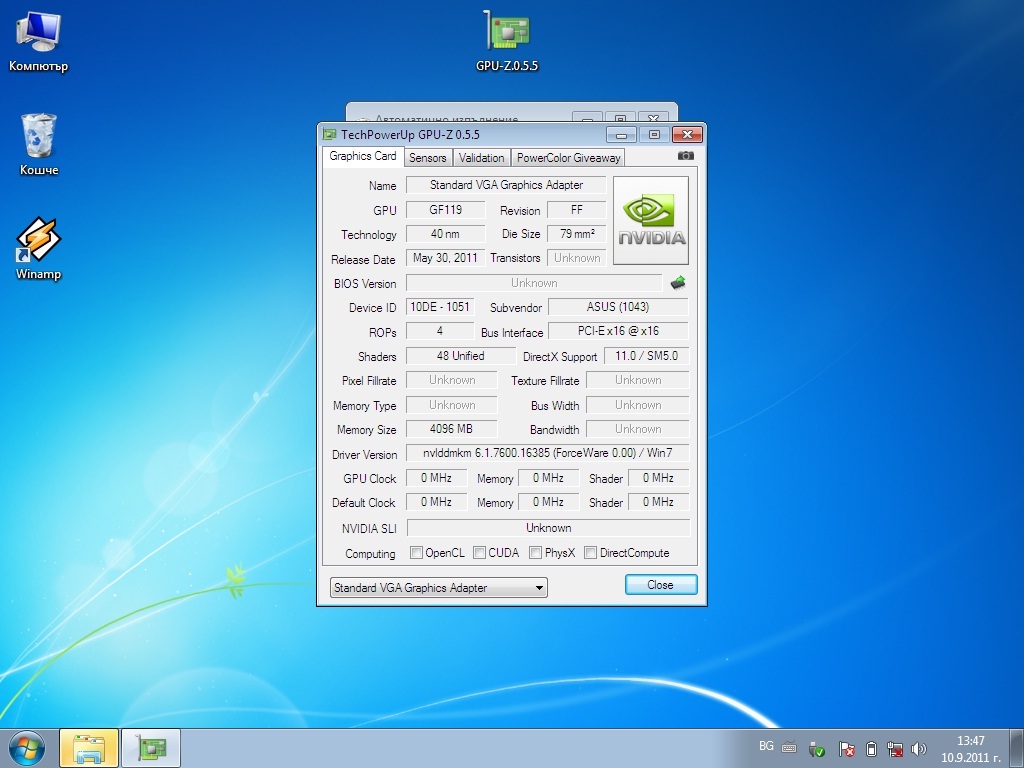Screen dimensions: 1024x768
Task: Click the Bus Width Unknown field
Action: pos(637,405)
